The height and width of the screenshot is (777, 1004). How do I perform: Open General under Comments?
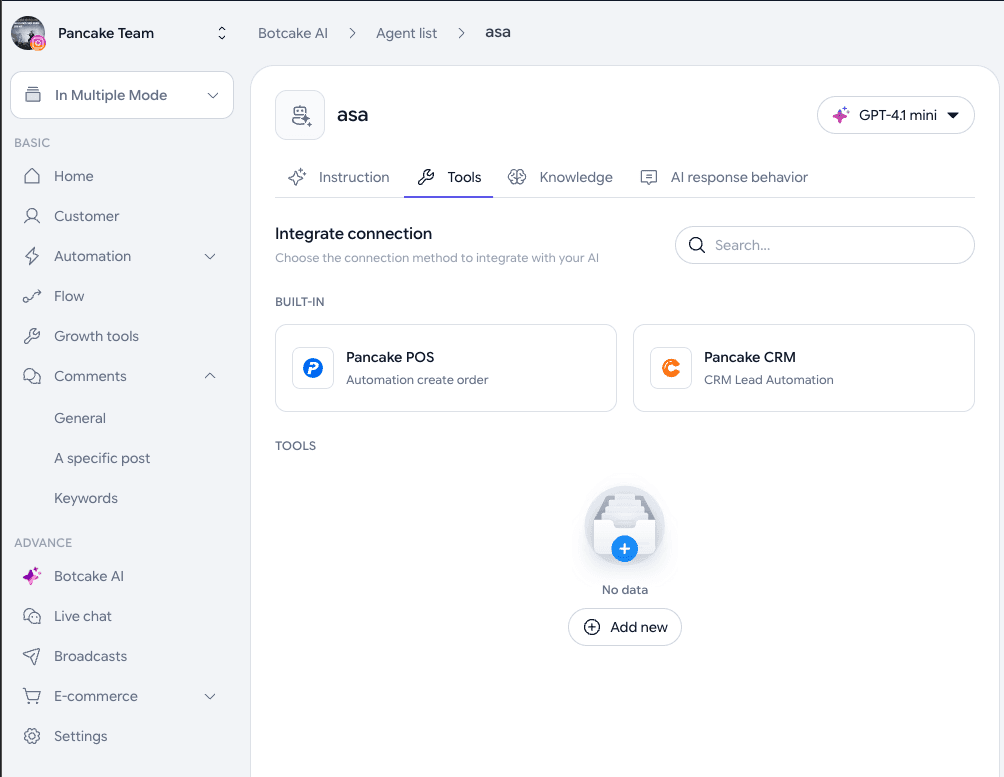(80, 418)
